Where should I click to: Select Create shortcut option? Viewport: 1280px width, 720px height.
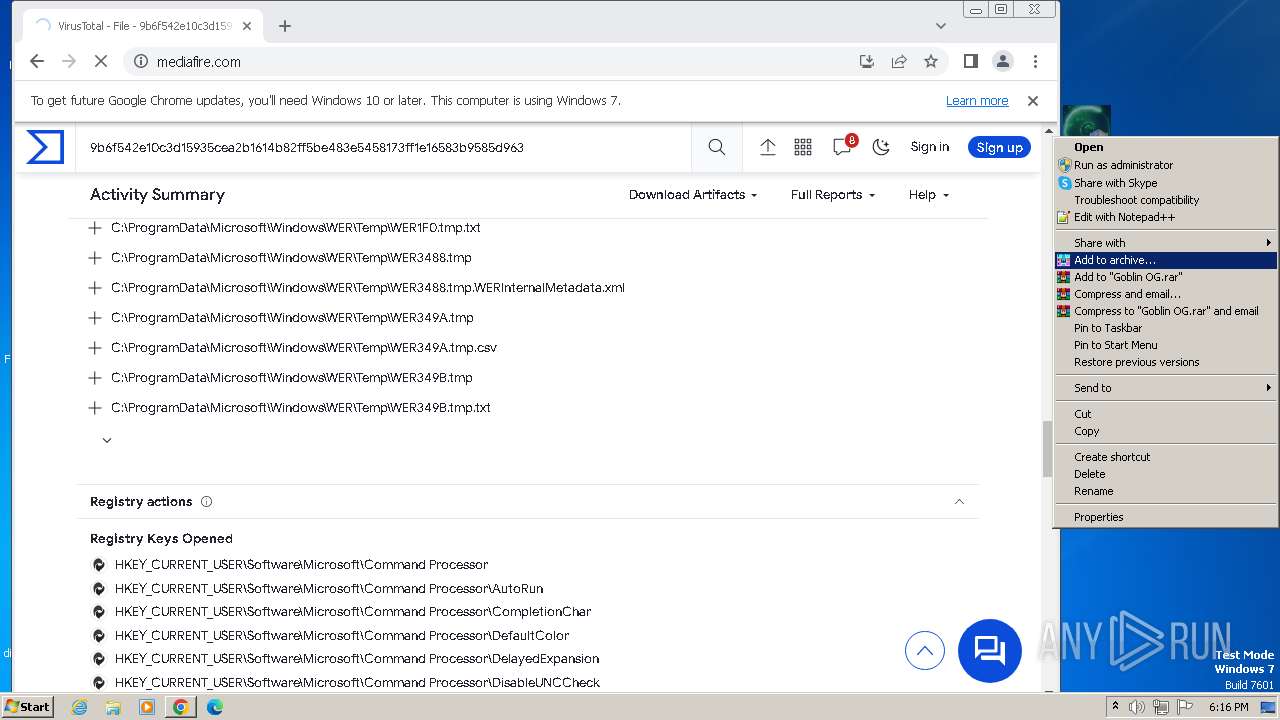tap(1166, 457)
